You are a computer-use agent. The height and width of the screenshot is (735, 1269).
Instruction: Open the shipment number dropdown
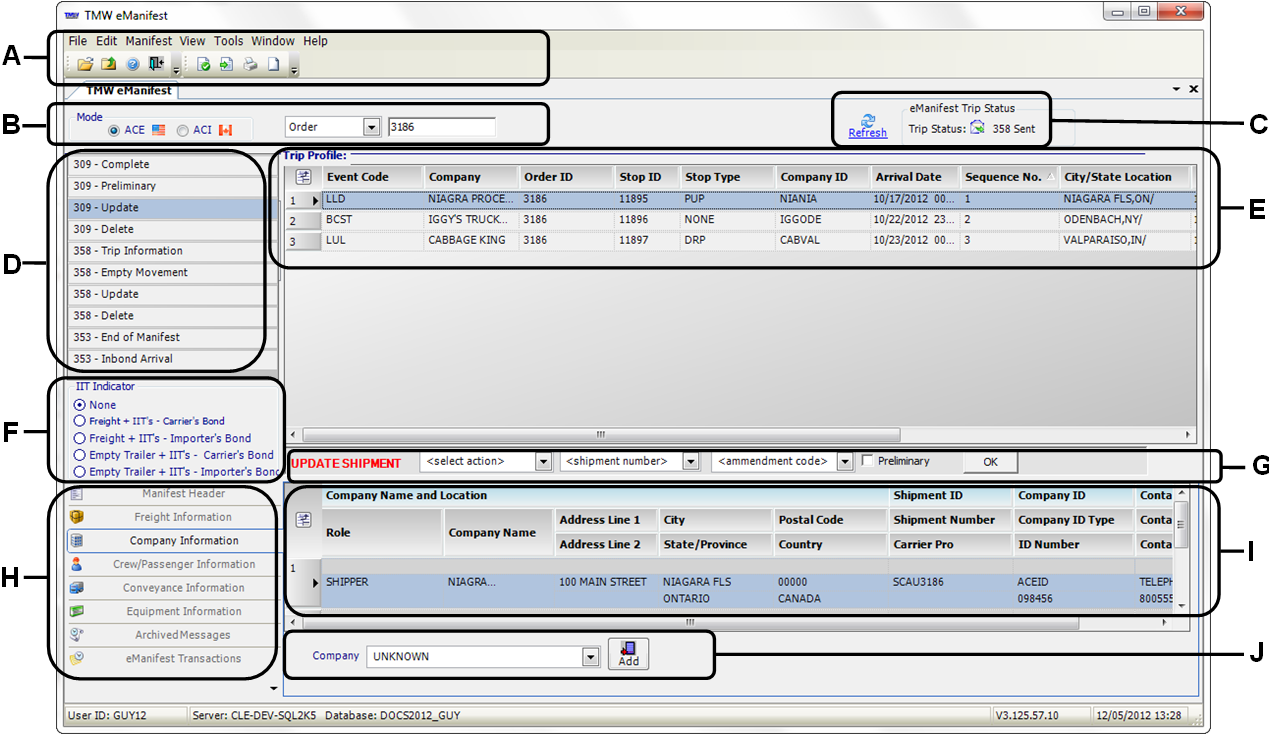pyautogui.click(x=690, y=462)
